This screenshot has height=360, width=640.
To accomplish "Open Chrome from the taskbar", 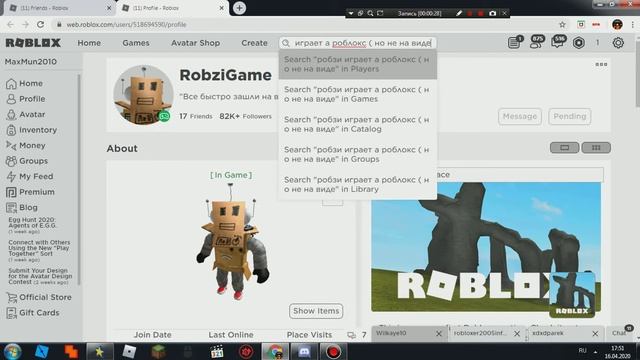I will (x=275, y=351).
